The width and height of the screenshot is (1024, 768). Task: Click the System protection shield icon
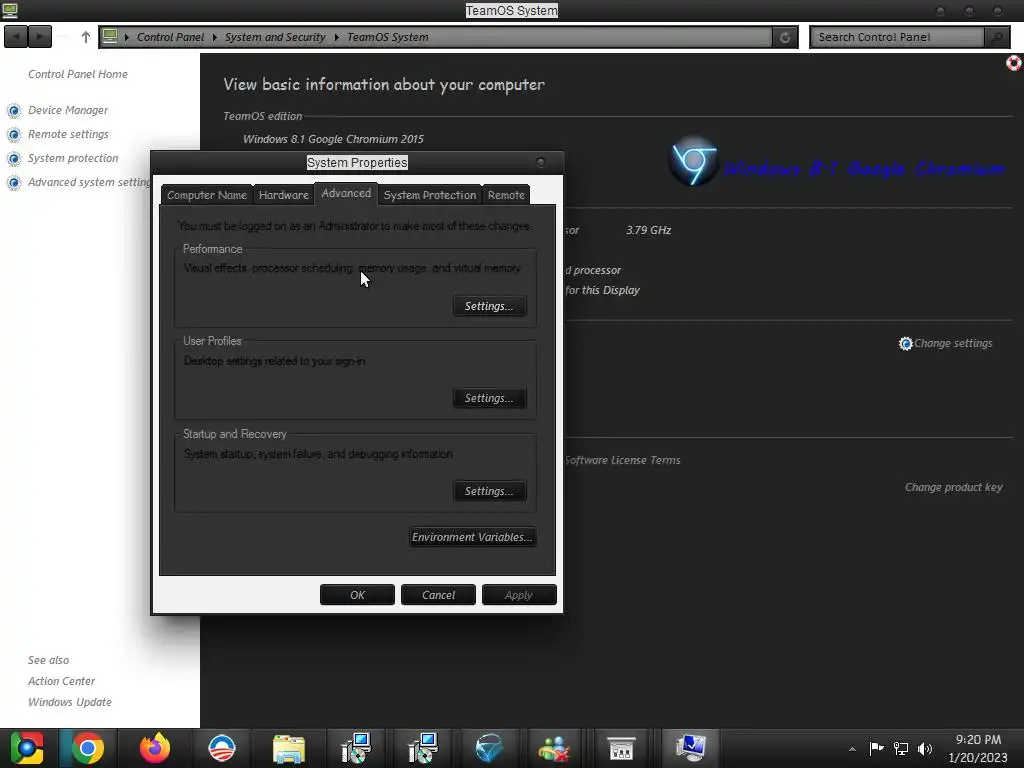[x=14, y=159]
